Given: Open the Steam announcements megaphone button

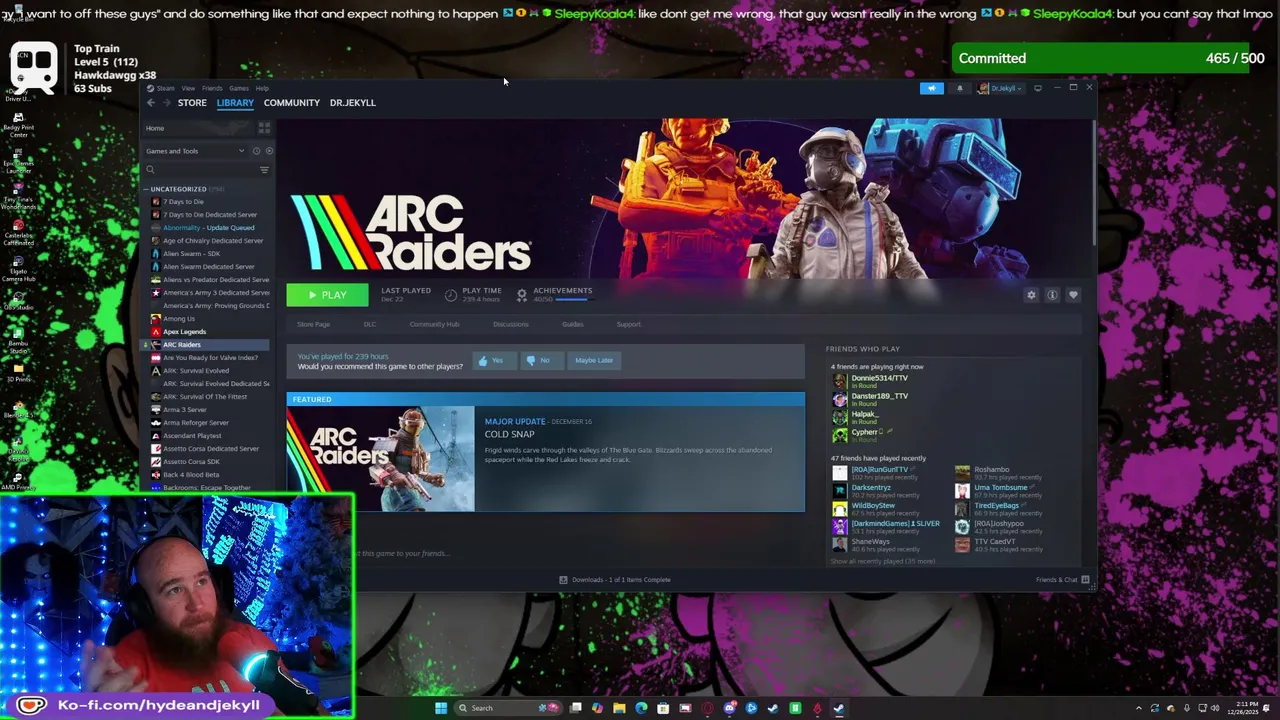Looking at the screenshot, I should 931,88.
